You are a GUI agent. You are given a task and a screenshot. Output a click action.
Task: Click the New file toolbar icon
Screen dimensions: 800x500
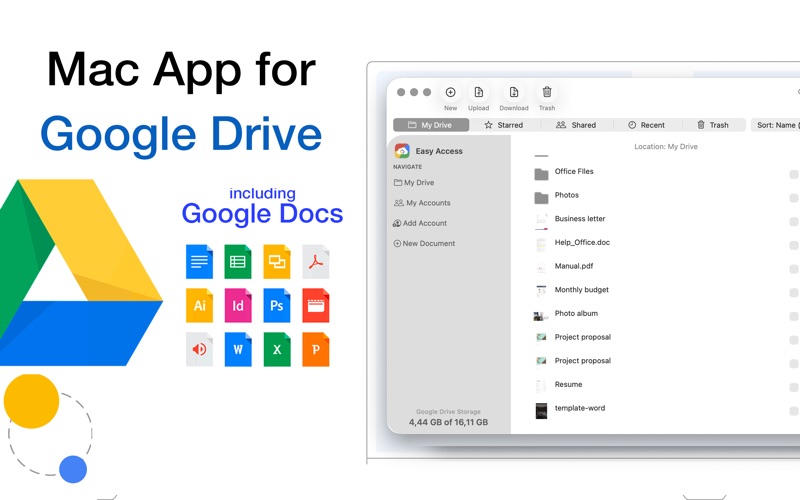click(x=451, y=92)
